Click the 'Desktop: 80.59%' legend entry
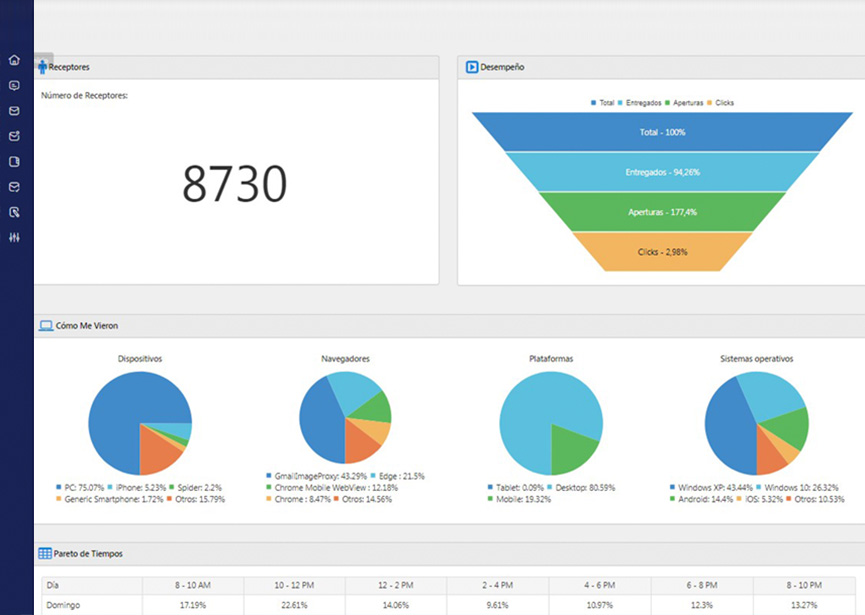This screenshot has width=865, height=615. [x=582, y=487]
